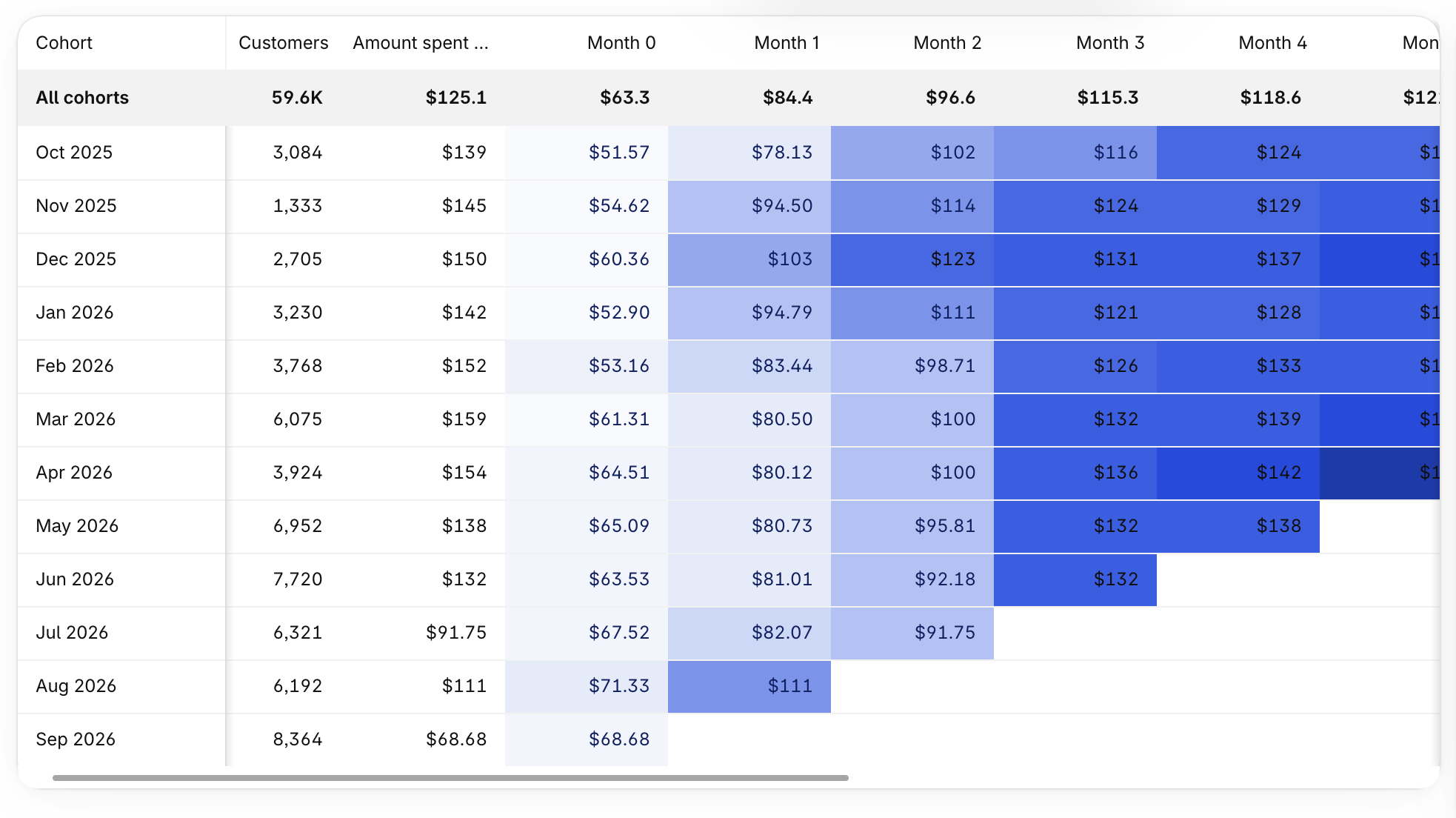Select the Oct 2025 cohort label
The image size is (1456, 818).
coord(74,153)
